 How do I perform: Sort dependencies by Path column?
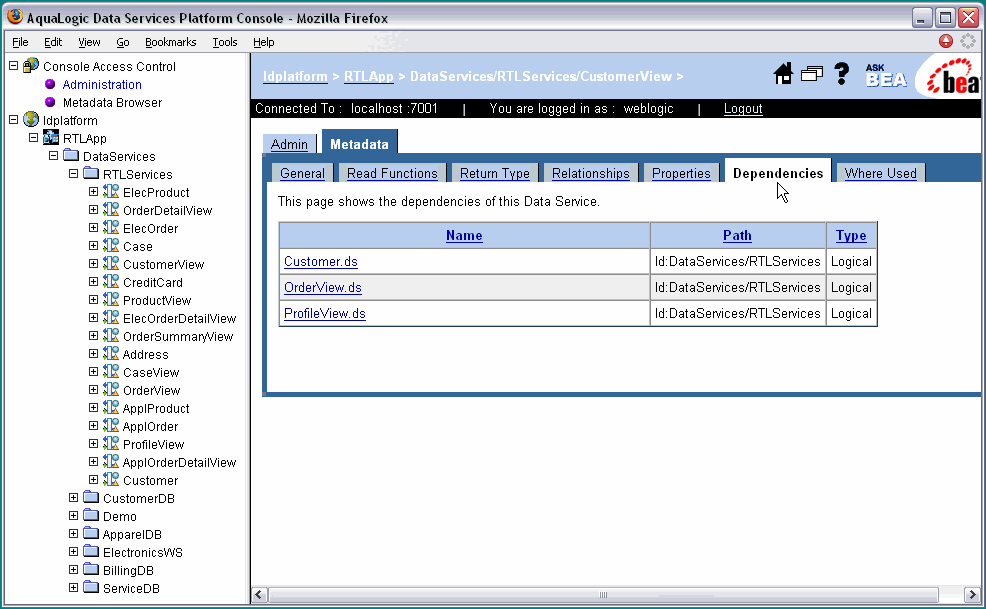[x=737, y=235]
